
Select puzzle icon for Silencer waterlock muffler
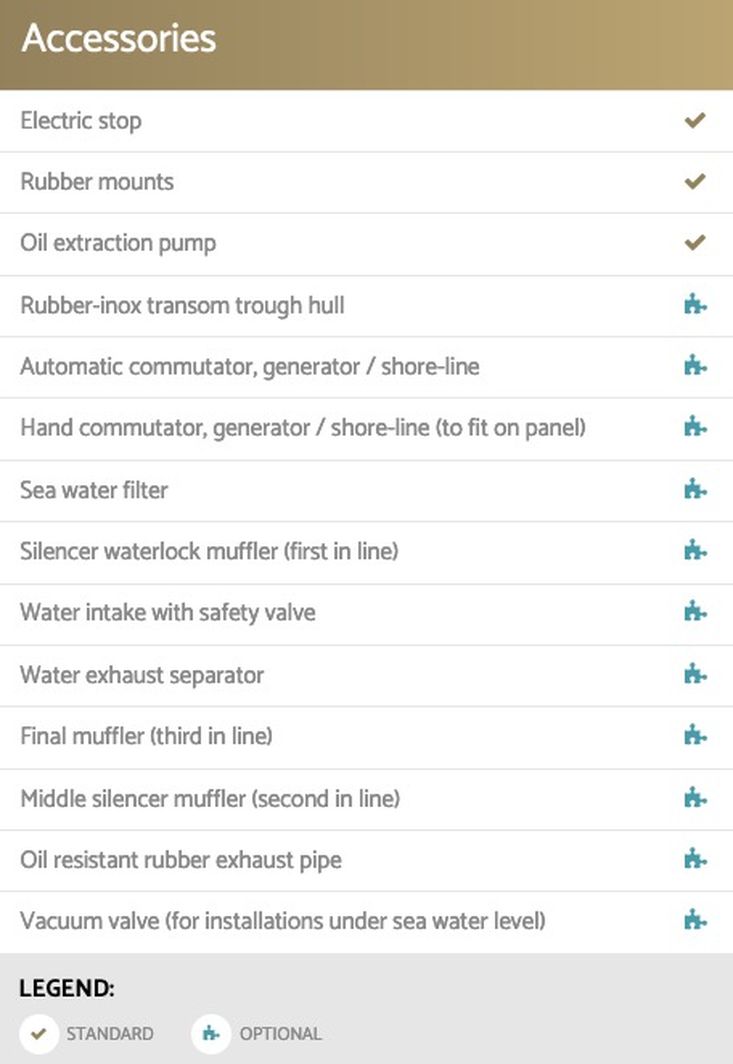click(695, 550)
